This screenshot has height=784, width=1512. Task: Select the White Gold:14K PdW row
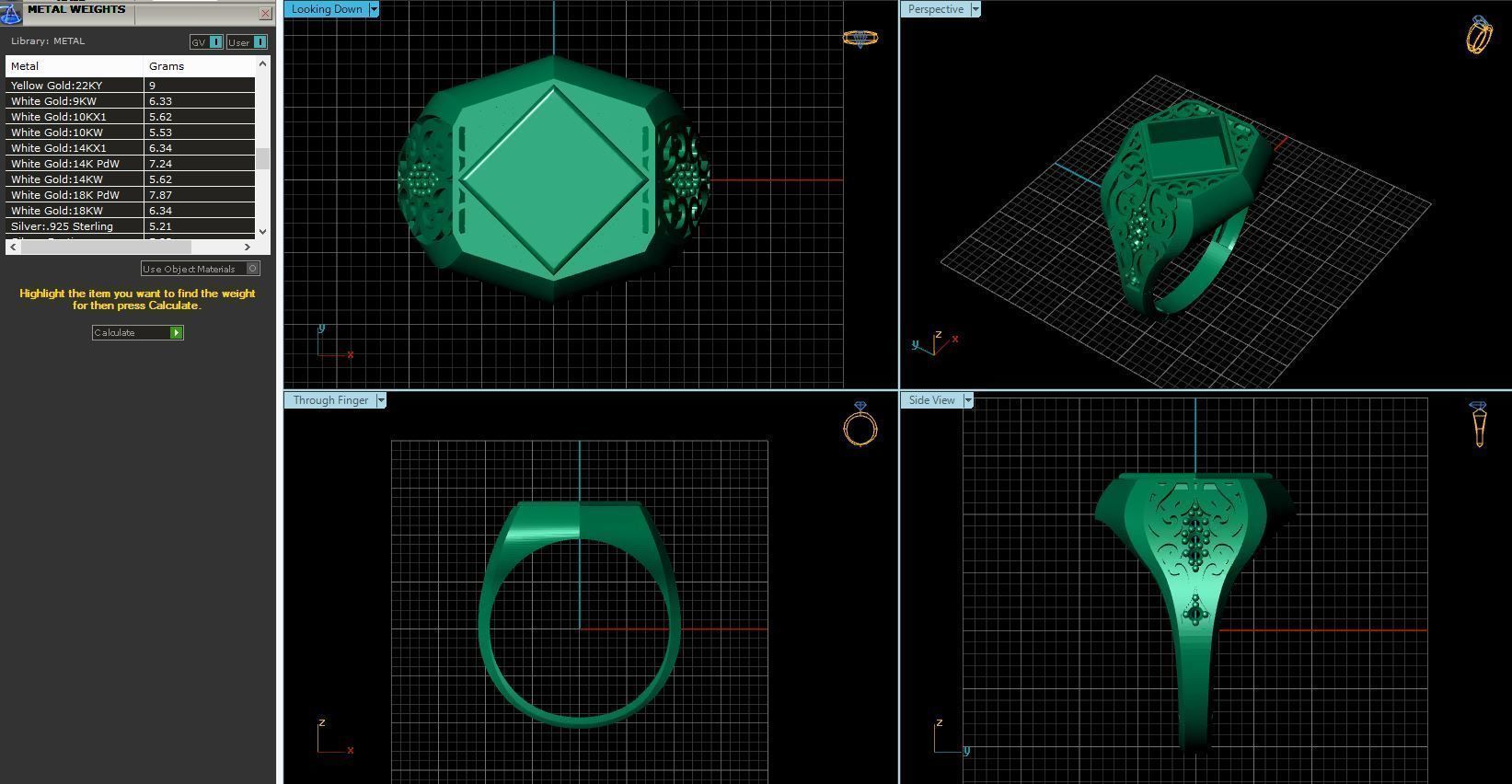[x=130, y=163]
